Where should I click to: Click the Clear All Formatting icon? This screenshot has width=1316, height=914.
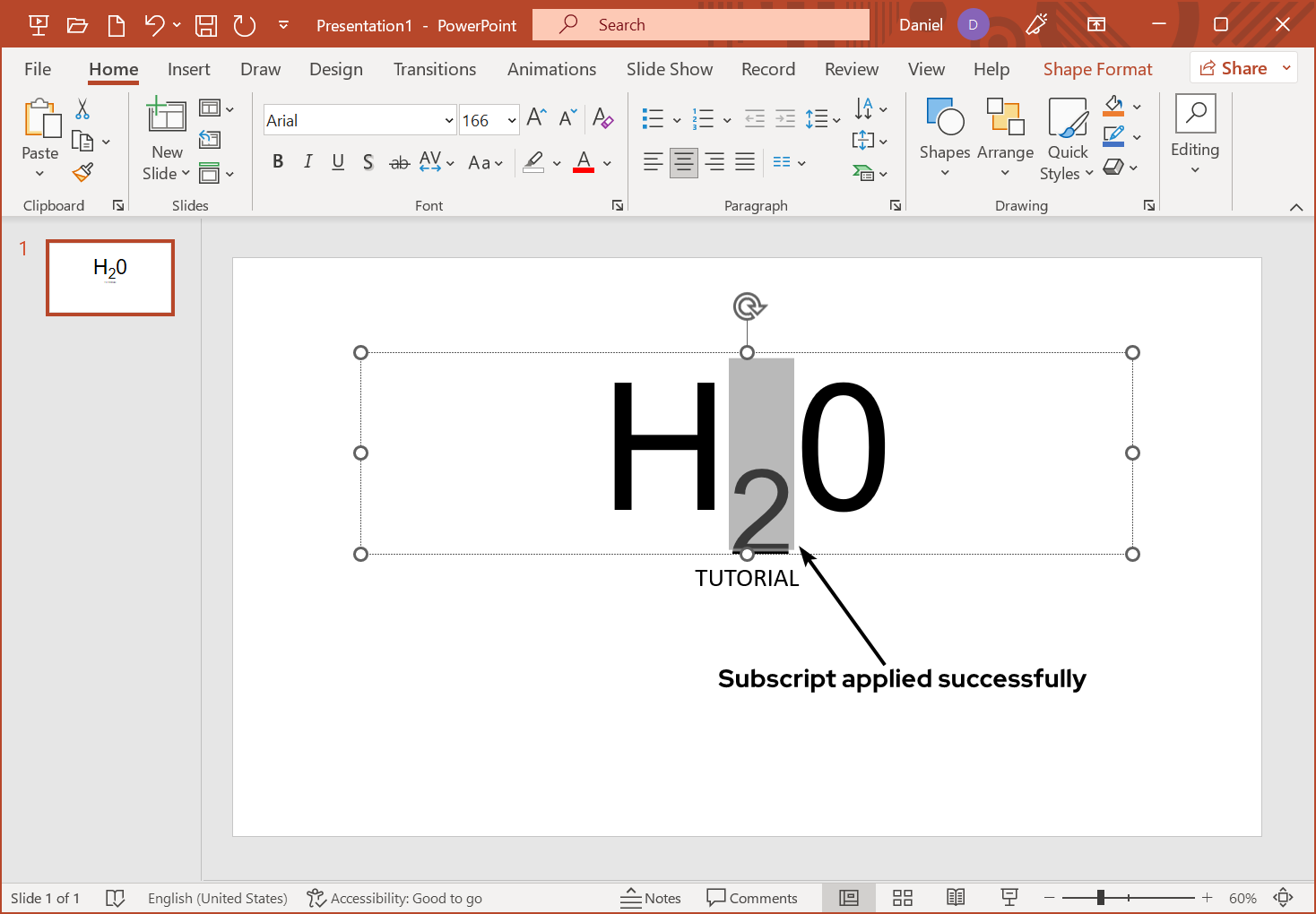click(603, 118)
